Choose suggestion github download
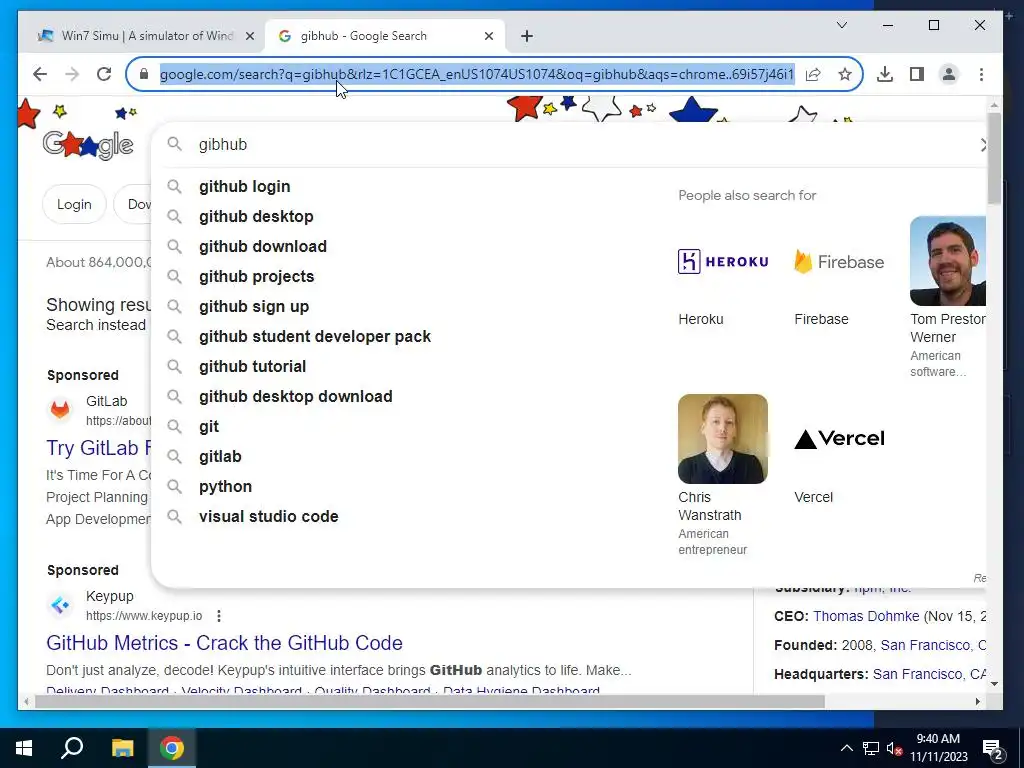Screen dimensions: 1024x768 tap(263, 246)
